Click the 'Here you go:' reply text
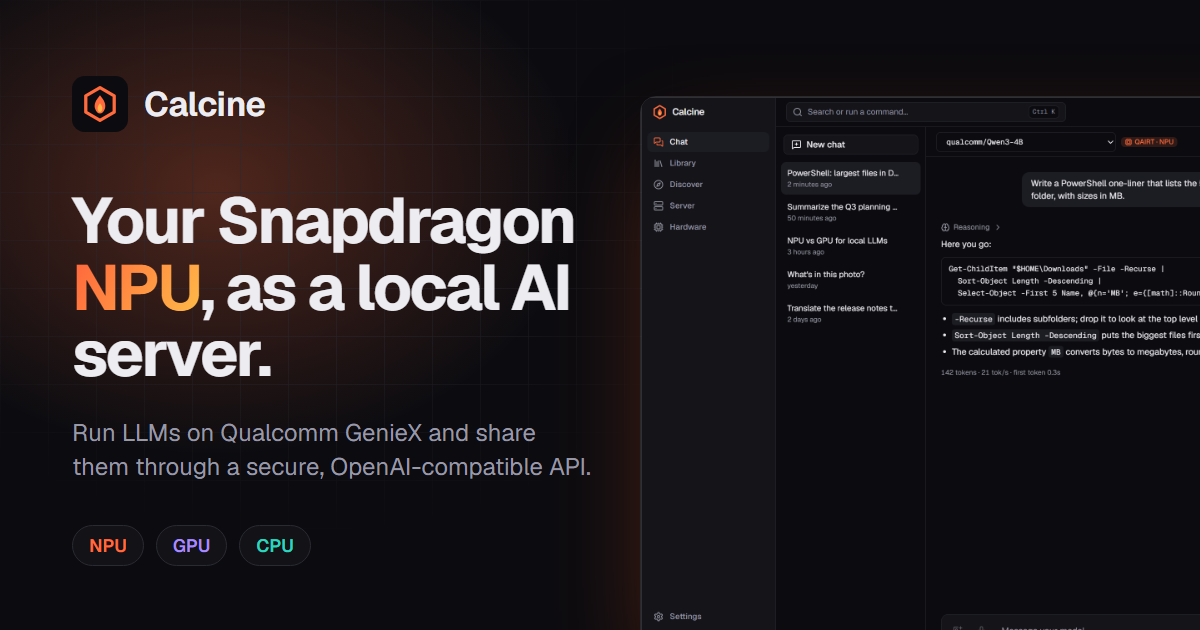The width and height of the screenshot is (1200, 630). click(965, 244)
